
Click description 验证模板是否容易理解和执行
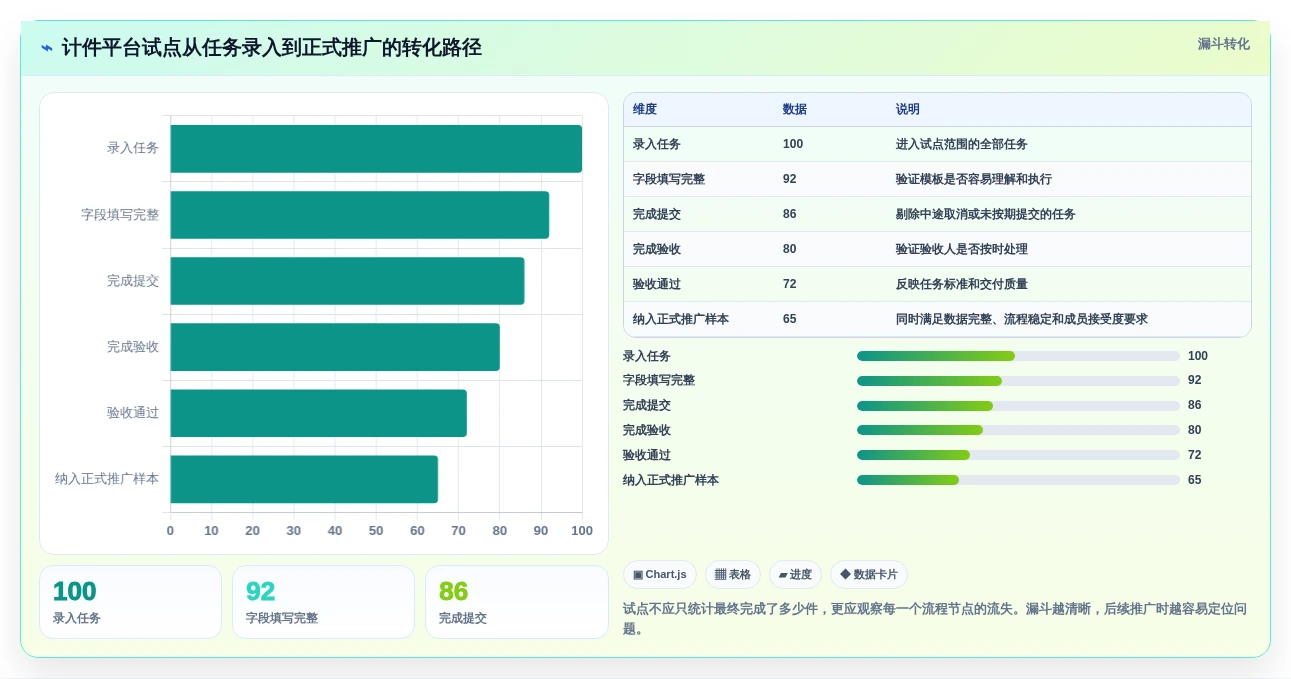click(974, 179)
